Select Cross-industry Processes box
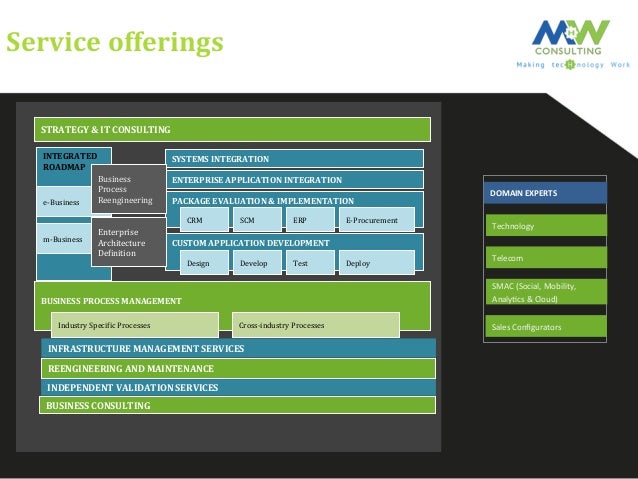The height and width of the screenshot is (479, 638). pos(316,325)
